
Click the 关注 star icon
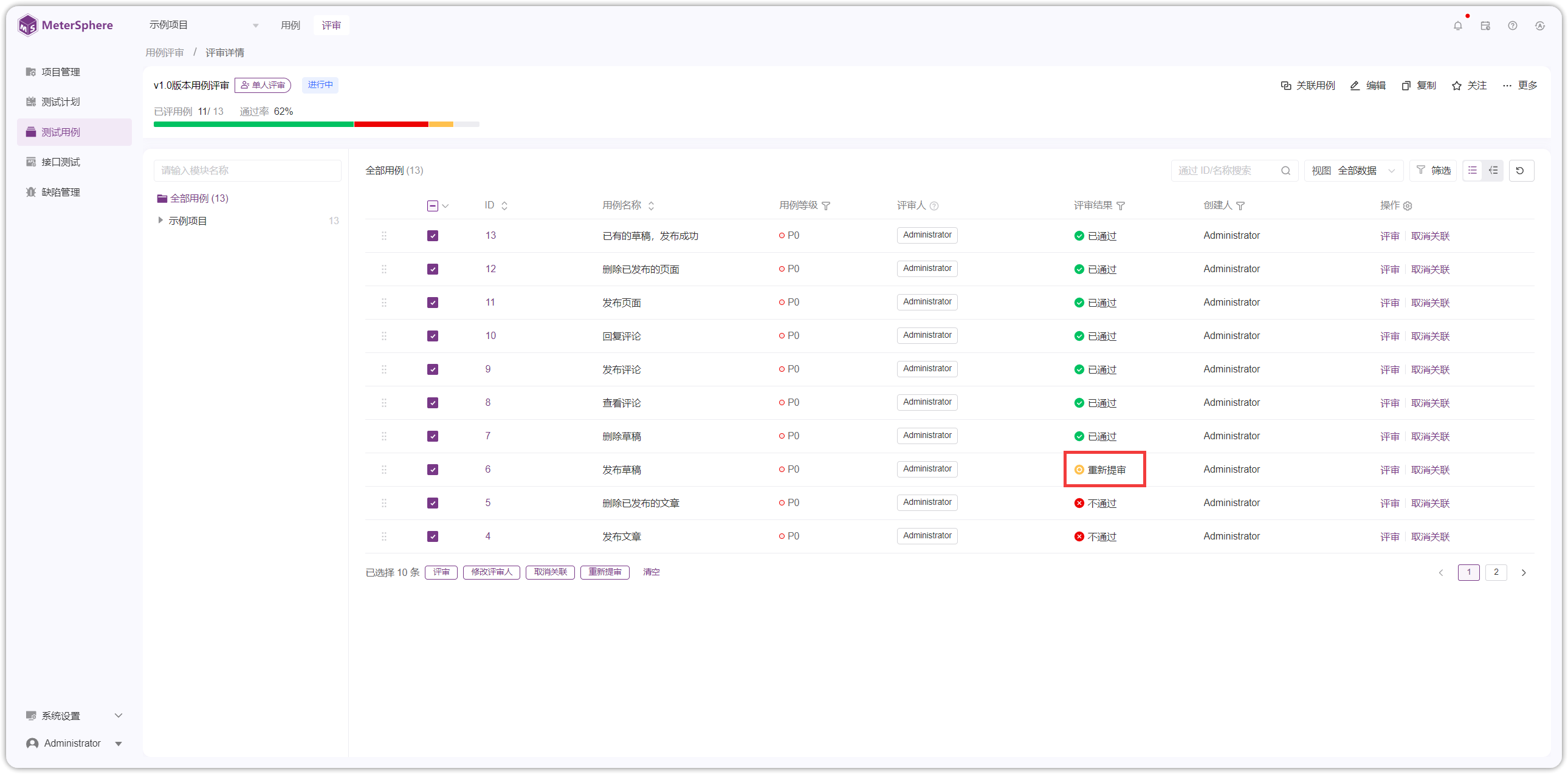[1456, 86]
